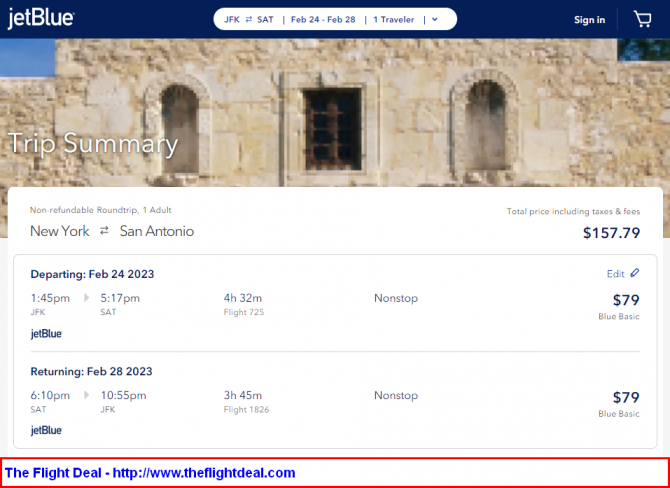The width and height of the screenshot is (670, 488).
Task: Select SAT destination in search pill
Action: coord(265,20)
